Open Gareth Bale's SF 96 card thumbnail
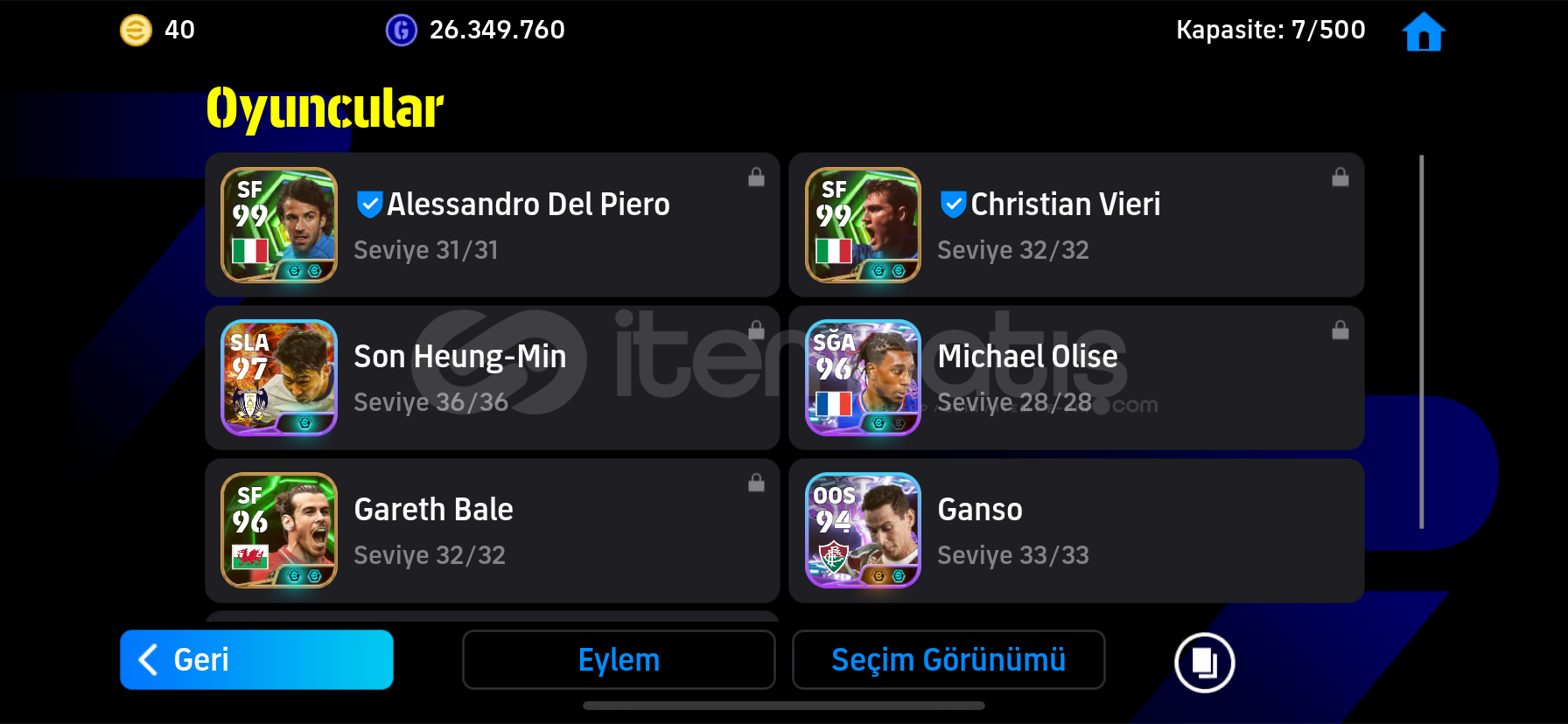 (279, 531)
